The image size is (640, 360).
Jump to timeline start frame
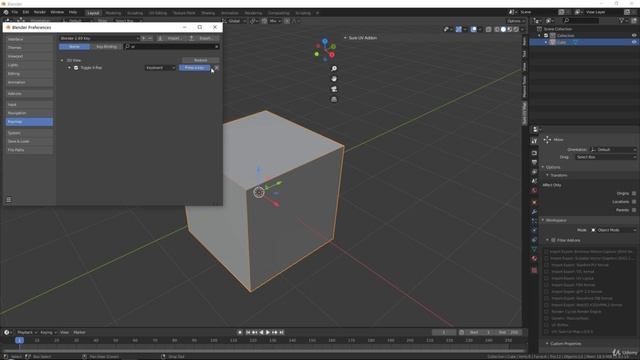247,333
